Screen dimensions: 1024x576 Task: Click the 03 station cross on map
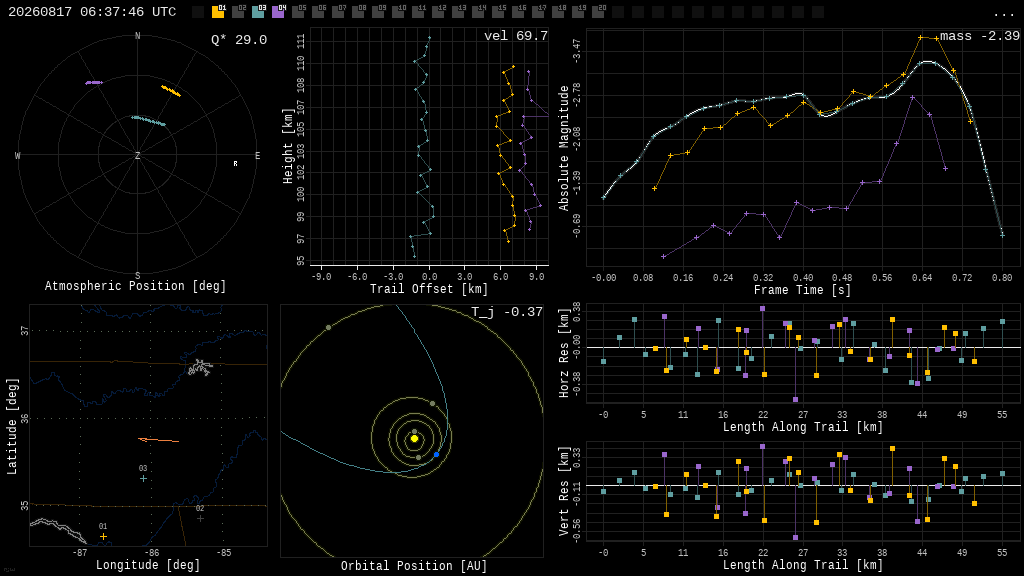tap(143, 479)
